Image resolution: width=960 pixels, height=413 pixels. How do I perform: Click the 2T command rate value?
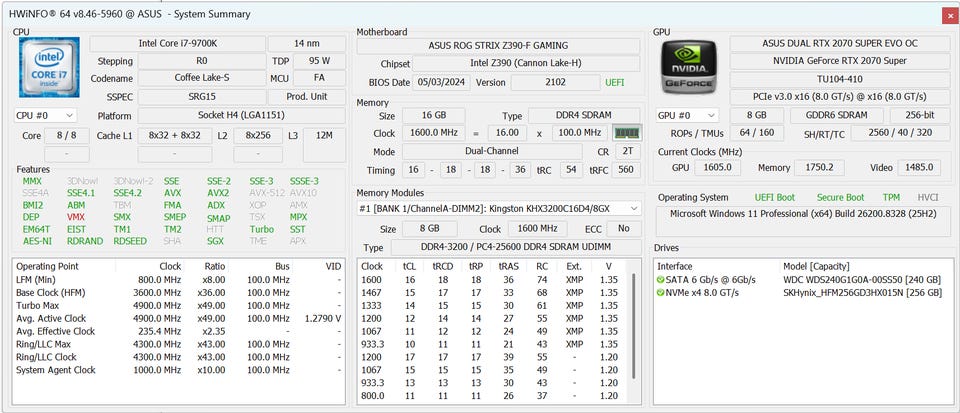coord(628,151)
